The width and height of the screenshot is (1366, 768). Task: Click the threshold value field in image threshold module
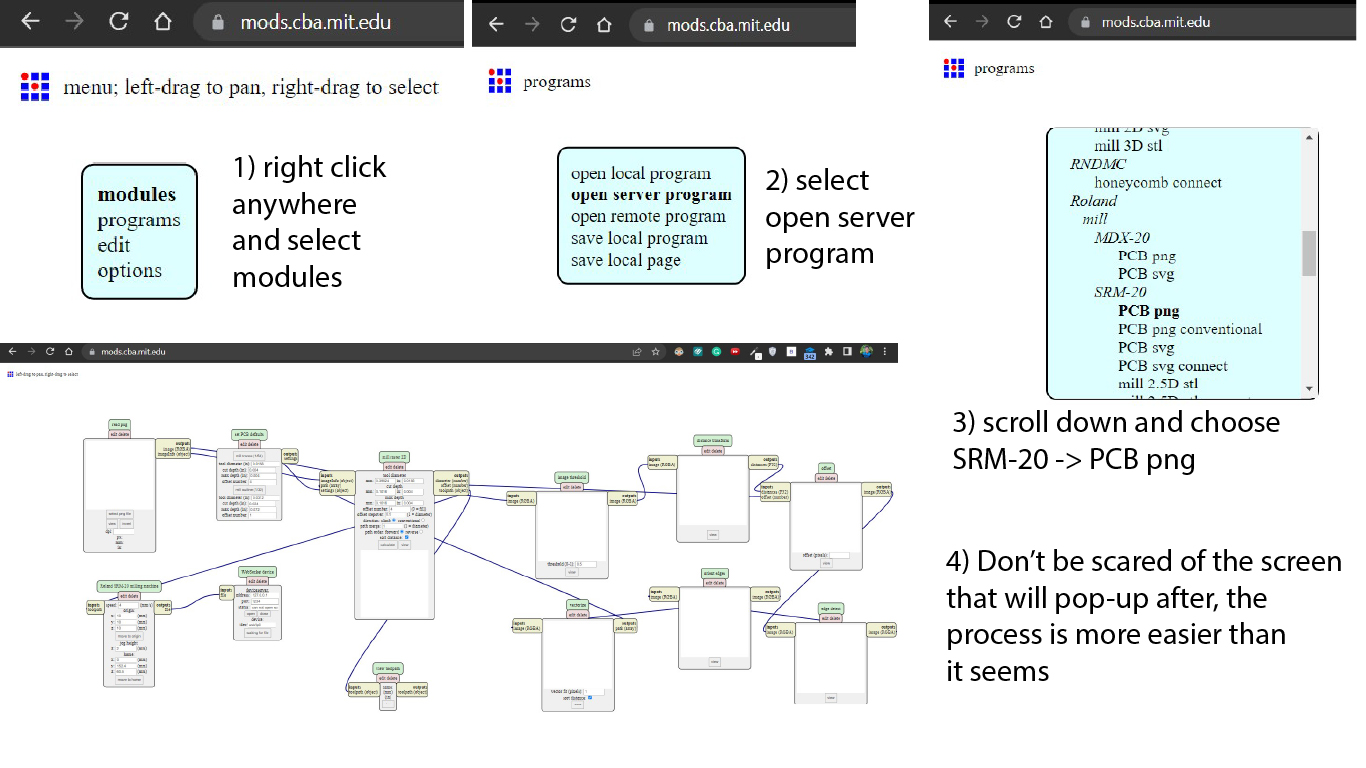[585, 564]
